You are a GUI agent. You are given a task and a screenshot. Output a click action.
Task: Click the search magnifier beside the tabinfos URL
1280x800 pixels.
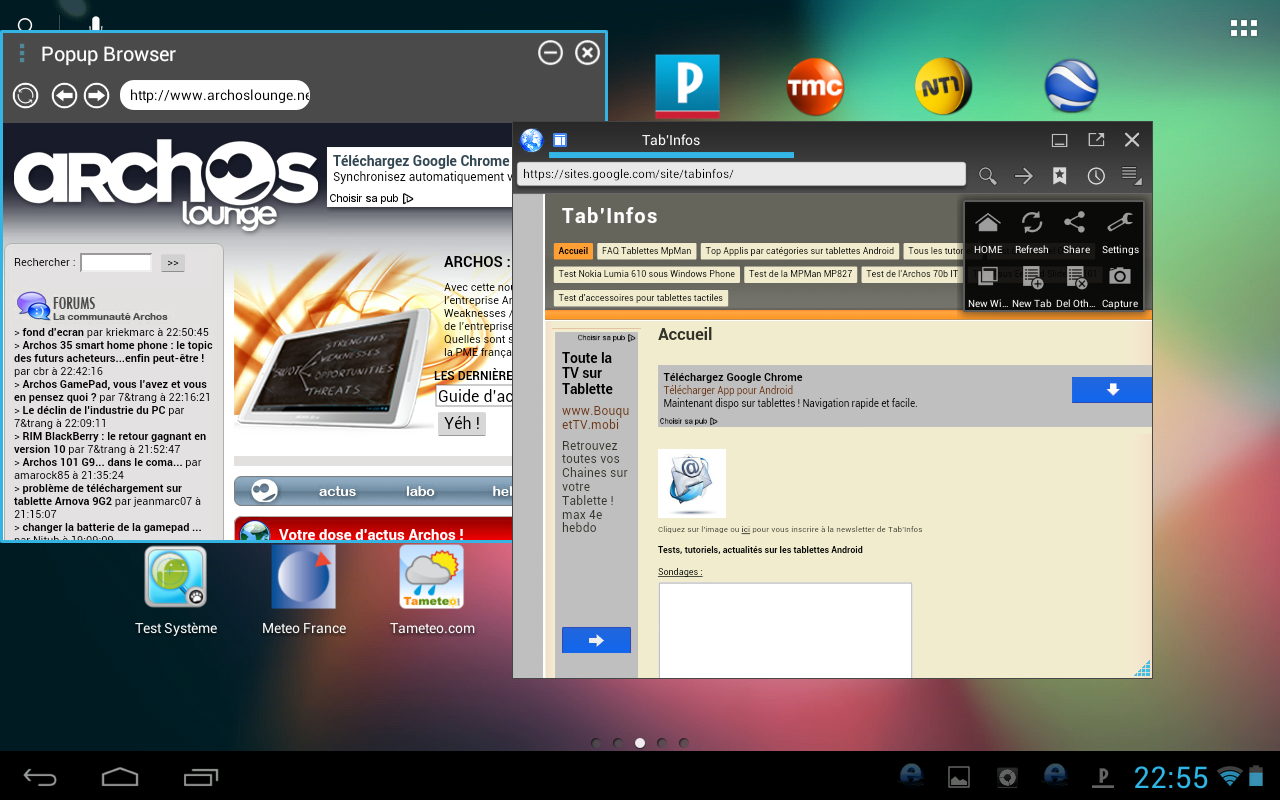(987, 176)
